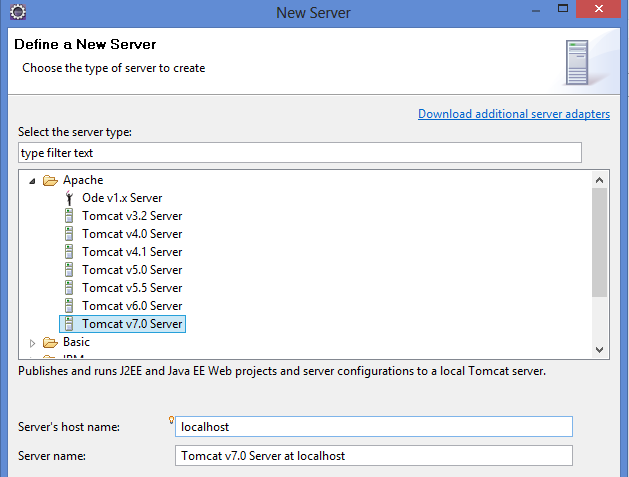Select Ode v1.x Server
The height and width of the screenshot is (477, 629).
[x=122, y=198]
